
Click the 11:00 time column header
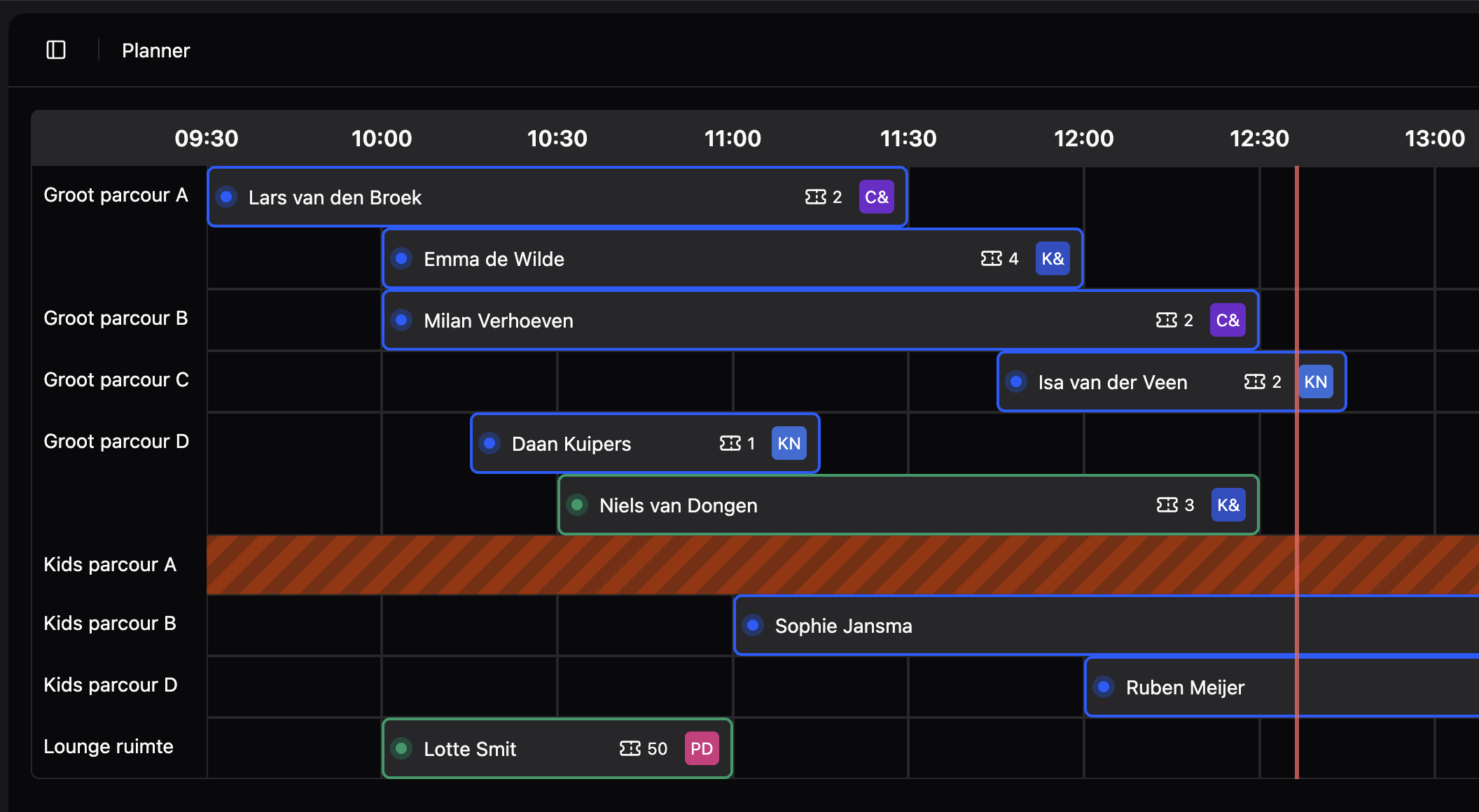click(732, 139)
